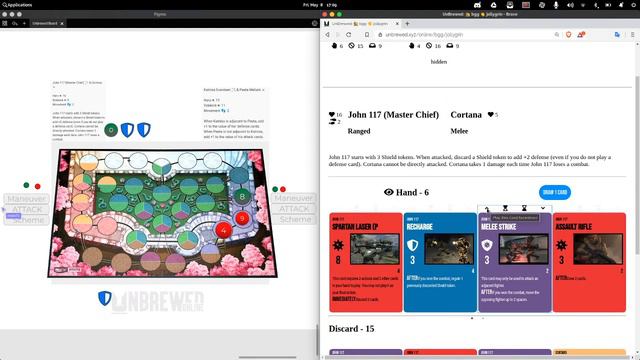The image size is (640, 360).
Task: Close the UnbrewedBoard tab in the left window
Action: (62, 23)
